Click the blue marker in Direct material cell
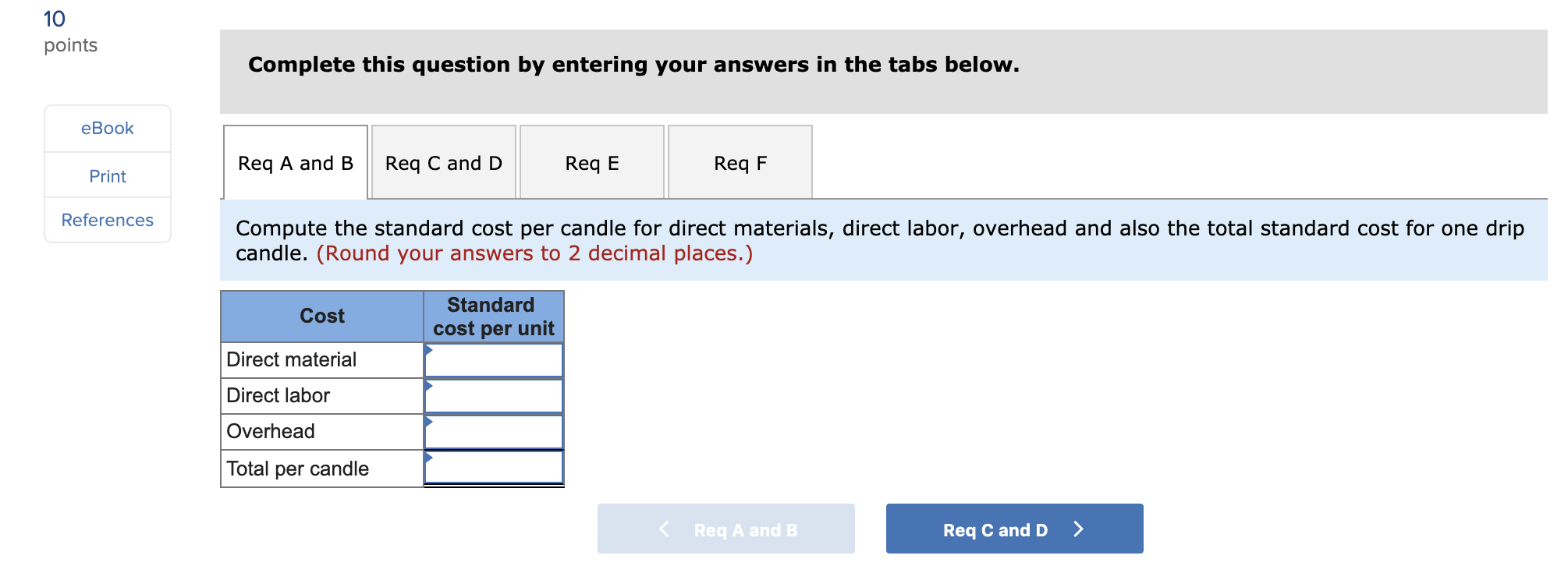 click(428, 351)
